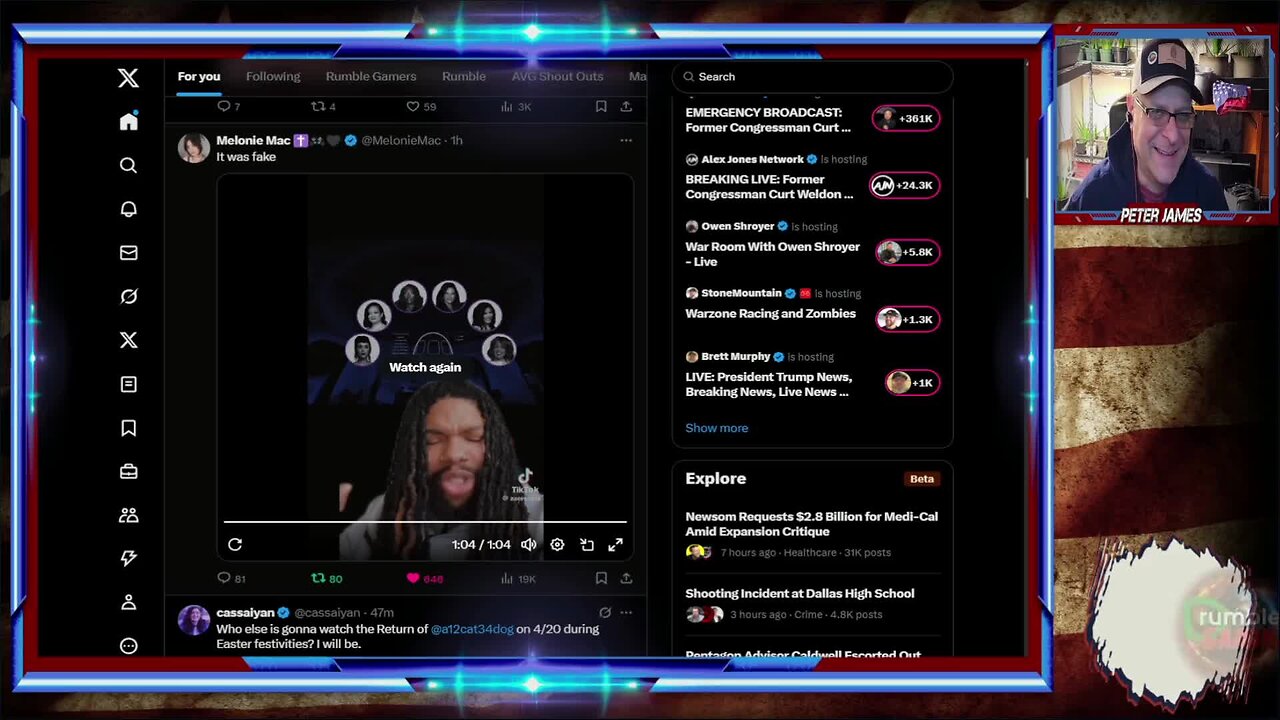Show more live broadcasts

pos(716,428)
